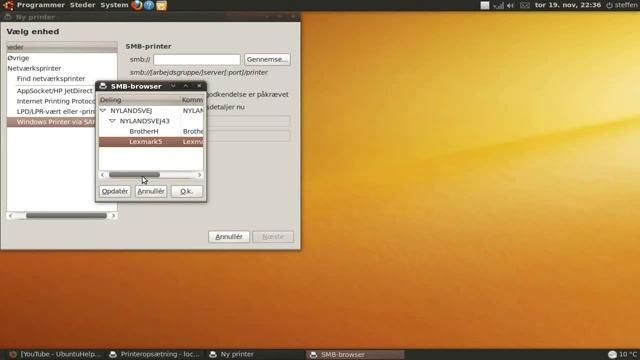The width and height of the screenshot is (640, 360).
Task: Select Windows Printer via SAMBA entry
Action: tap(51, 122)
